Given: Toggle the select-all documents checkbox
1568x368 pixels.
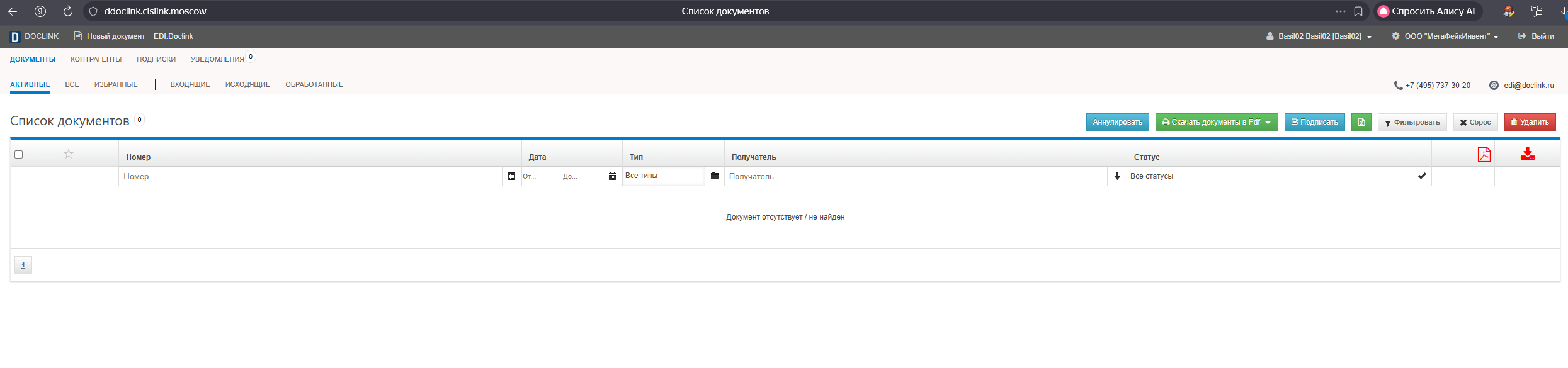Looking at the screenshot, I should [19, 155].
